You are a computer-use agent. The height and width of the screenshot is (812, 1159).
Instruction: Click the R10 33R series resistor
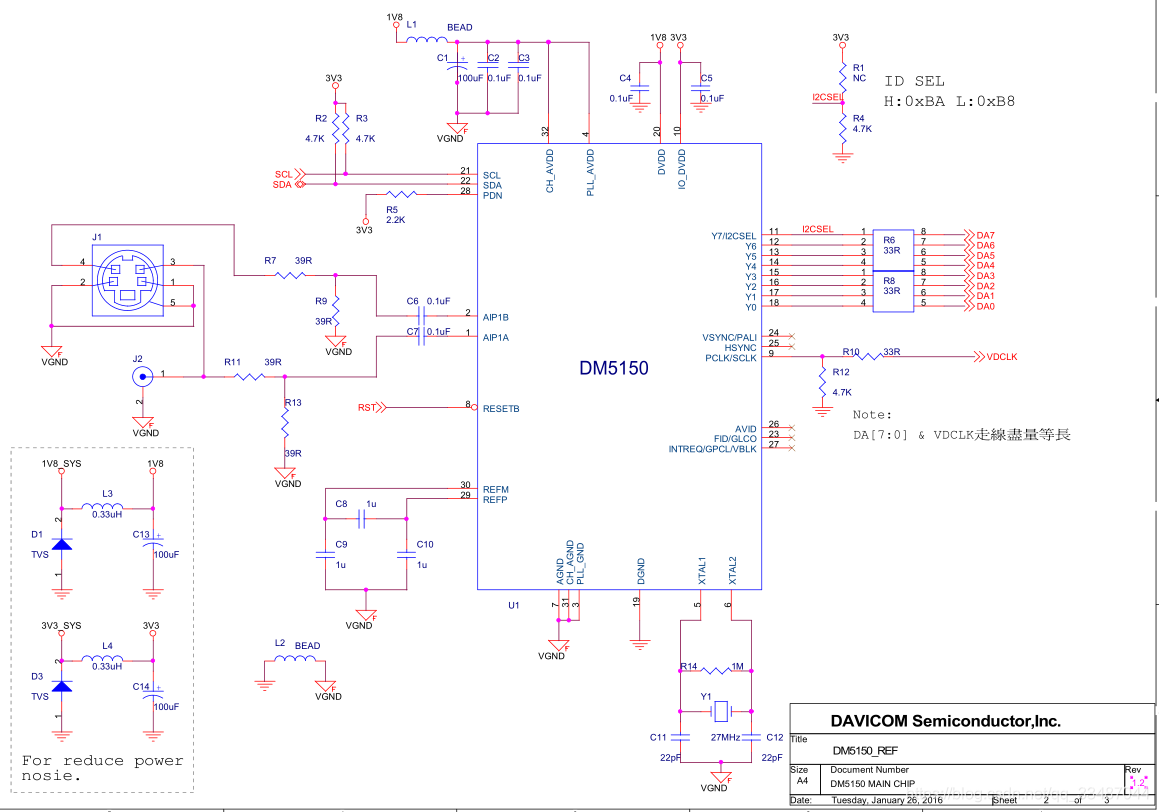pos(870,356)
